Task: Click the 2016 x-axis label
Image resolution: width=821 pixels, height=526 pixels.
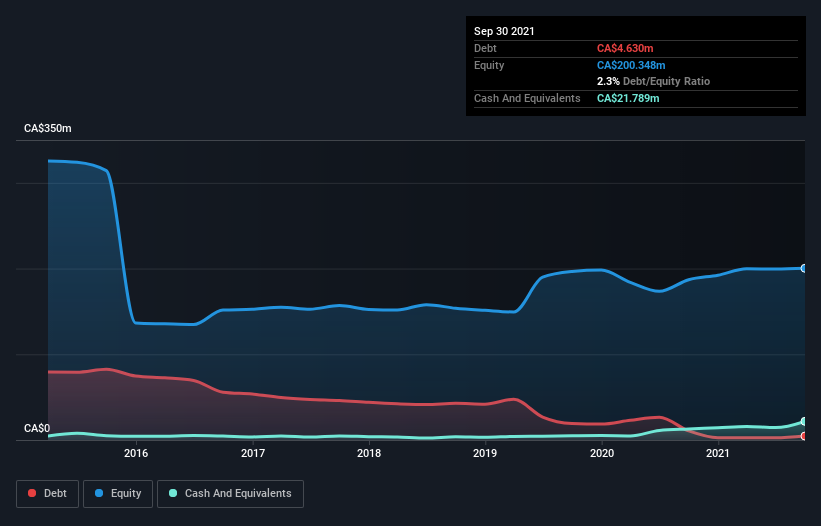Action: 136,453
